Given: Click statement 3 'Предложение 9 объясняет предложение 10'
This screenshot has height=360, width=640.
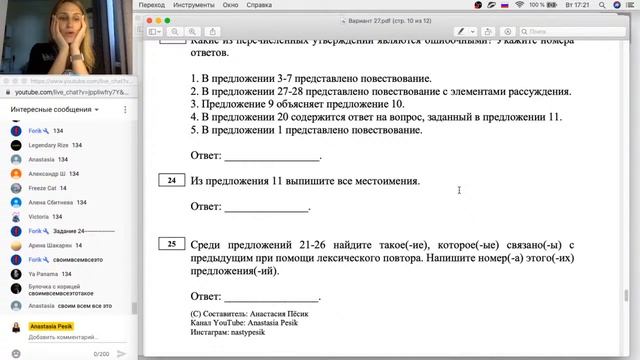Looking at the screenshot, I should [x=298, y=104].
